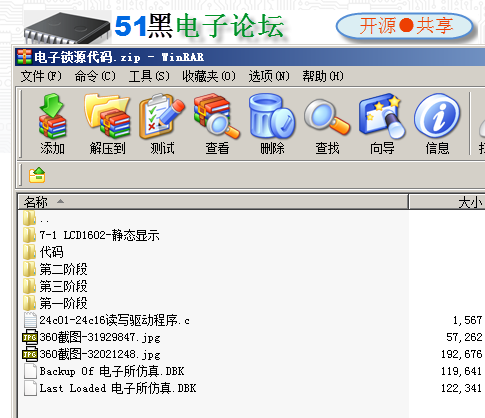Click the size value 1,567
The image size is (485, 418).
[x=467, y=320]
